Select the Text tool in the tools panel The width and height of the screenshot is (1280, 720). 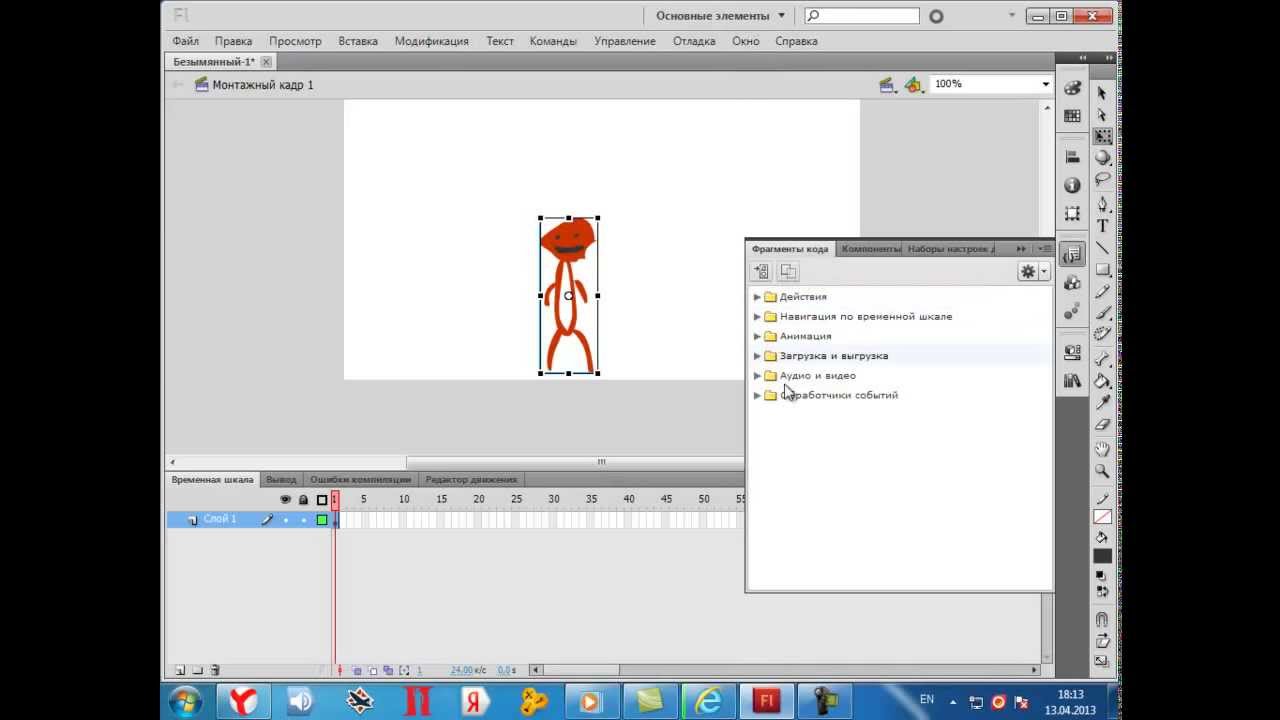click(1102, 226)
